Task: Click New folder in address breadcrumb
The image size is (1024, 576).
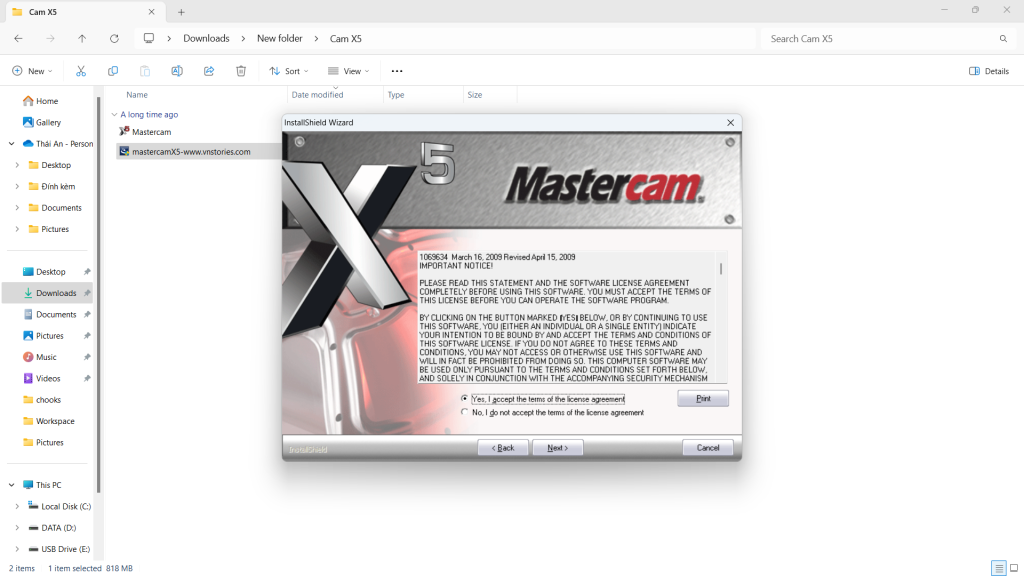Action: point(280,39)
